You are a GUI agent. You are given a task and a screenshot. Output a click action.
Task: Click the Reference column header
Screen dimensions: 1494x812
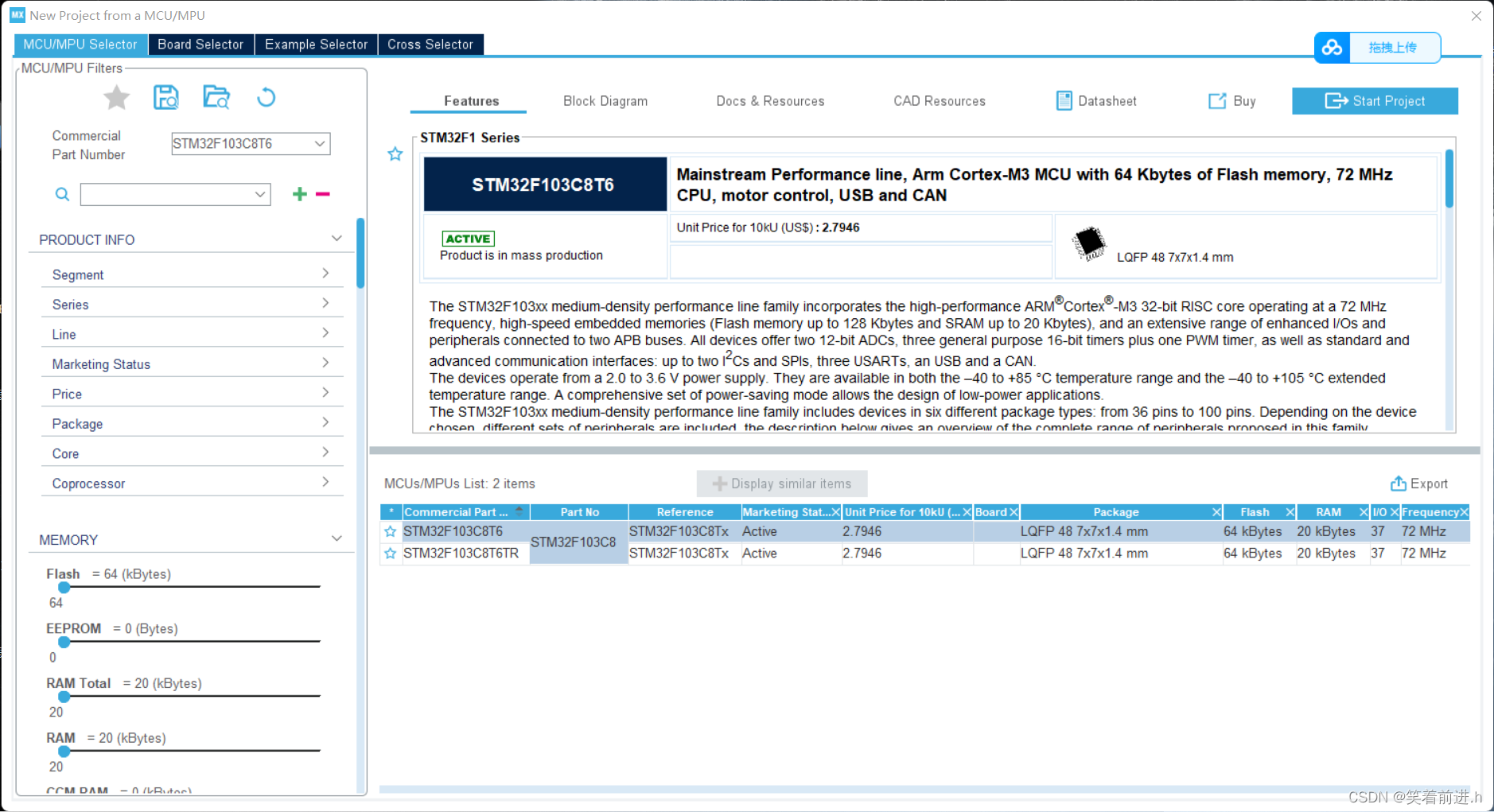tap(684, 512)
